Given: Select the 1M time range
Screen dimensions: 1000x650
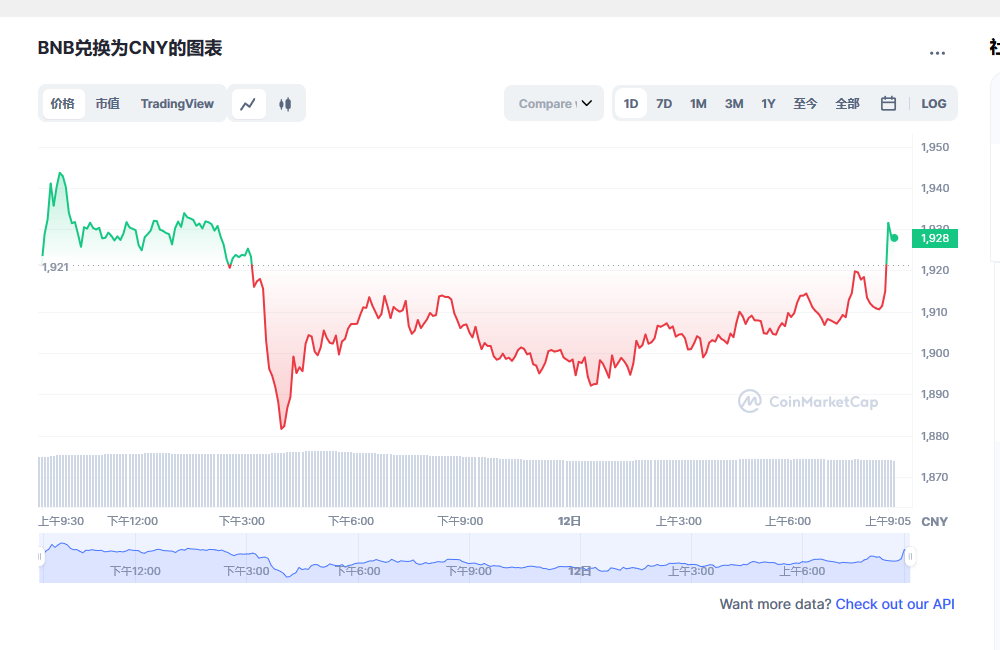Looking at the screenshot, I should (698, 104).
